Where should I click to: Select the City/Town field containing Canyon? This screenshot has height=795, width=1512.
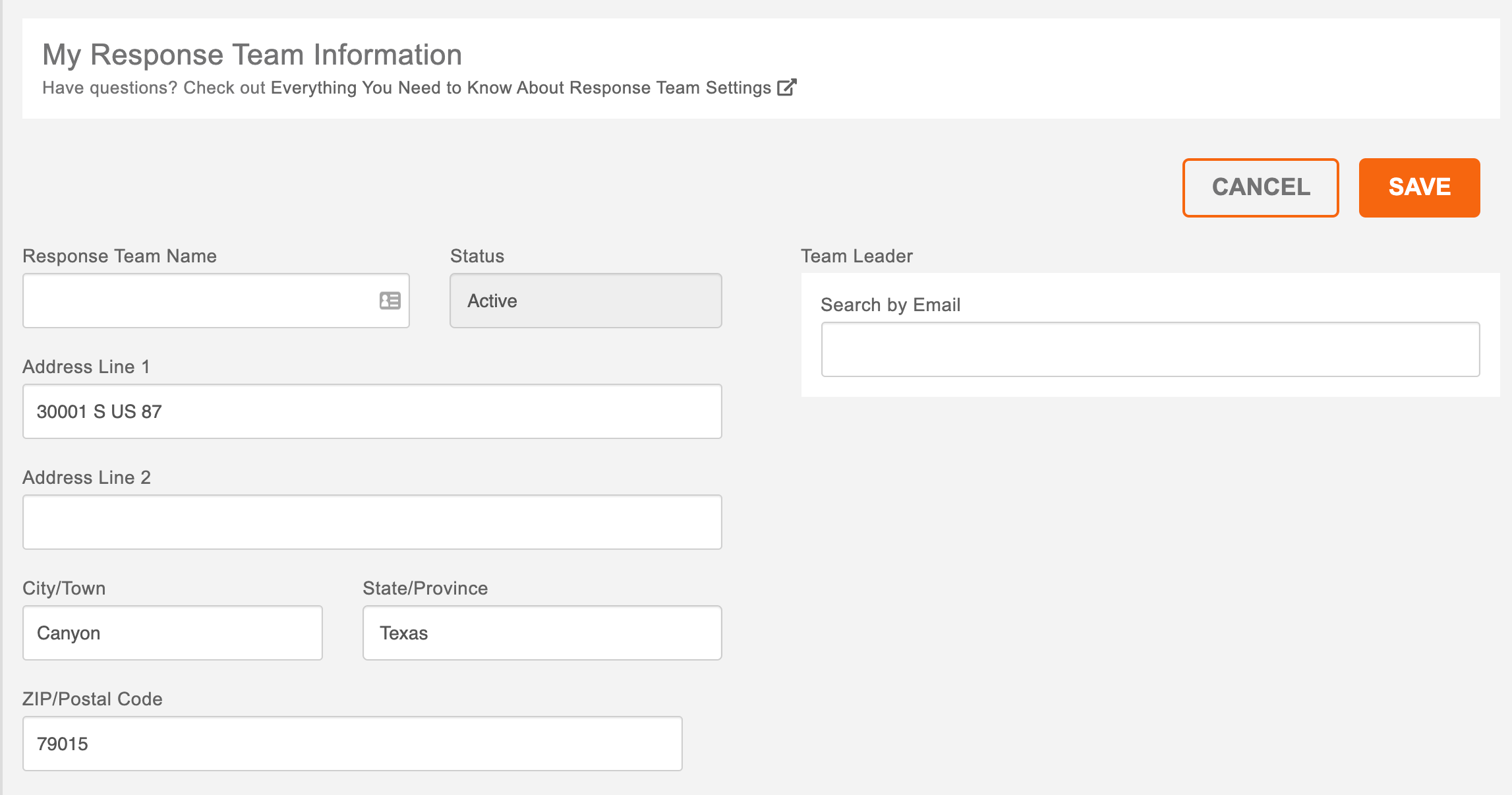(172, 633)
